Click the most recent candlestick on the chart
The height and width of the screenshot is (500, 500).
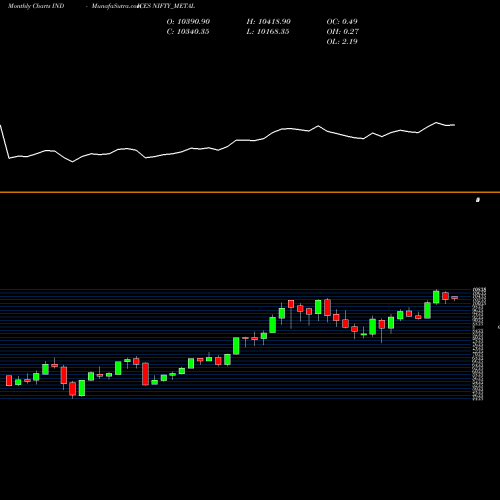(x=455, y=298)
